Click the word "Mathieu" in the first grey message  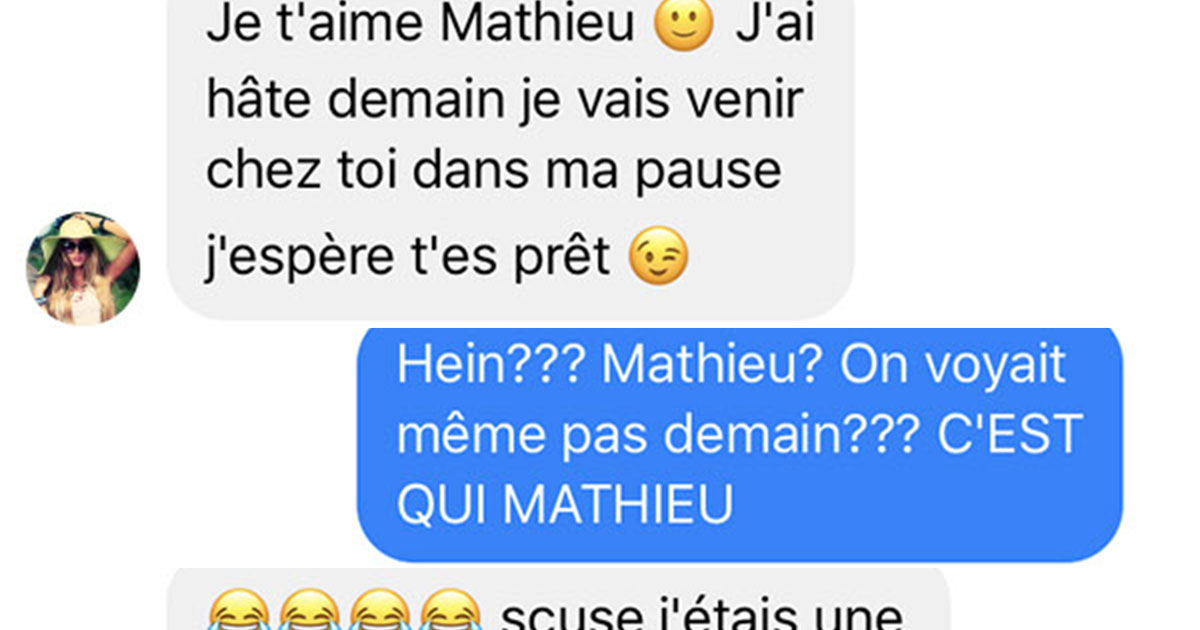click(538, 26)
